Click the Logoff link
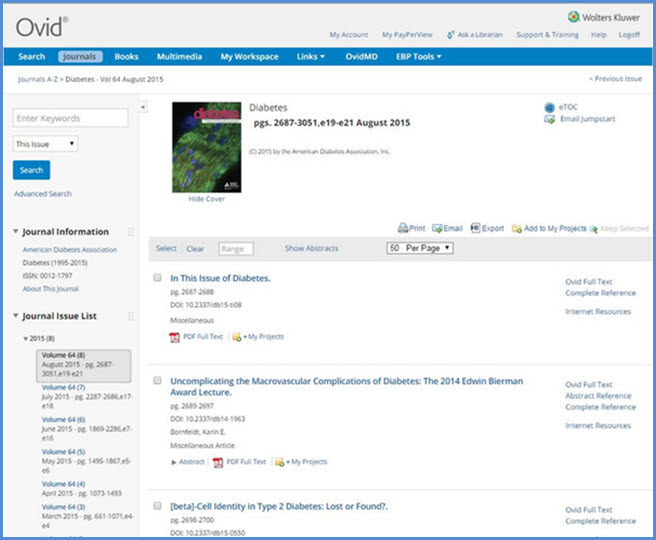 (629, 35)
